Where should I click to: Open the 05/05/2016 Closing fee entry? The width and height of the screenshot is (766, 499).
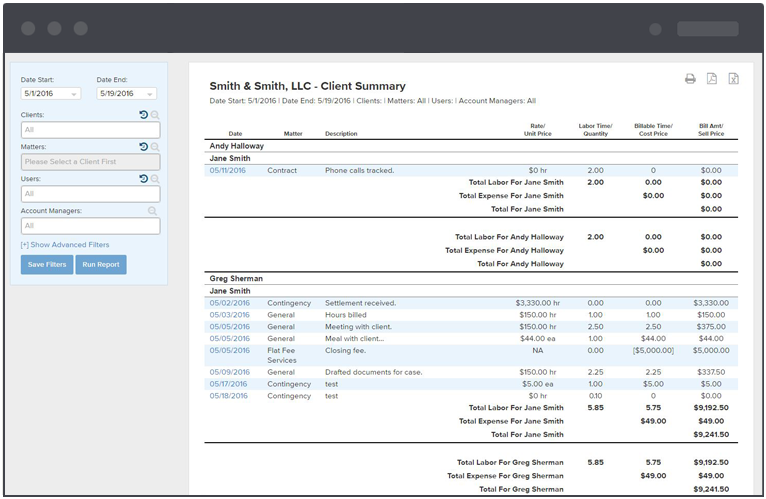(x=230, y=350)
